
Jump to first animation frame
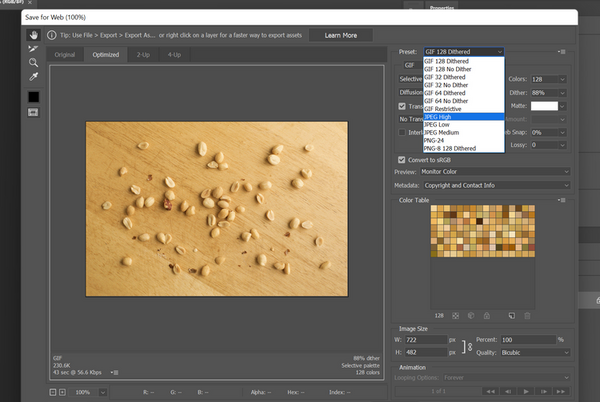point(490,391)
